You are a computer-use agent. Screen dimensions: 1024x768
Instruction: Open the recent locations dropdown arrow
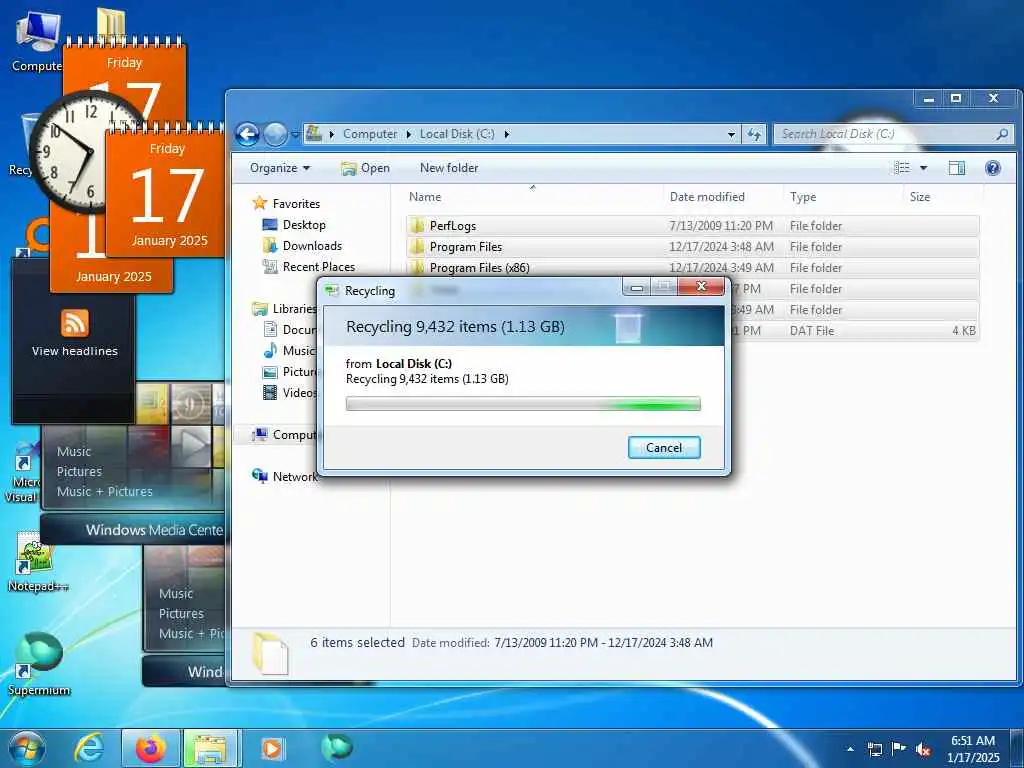(295, 135)
